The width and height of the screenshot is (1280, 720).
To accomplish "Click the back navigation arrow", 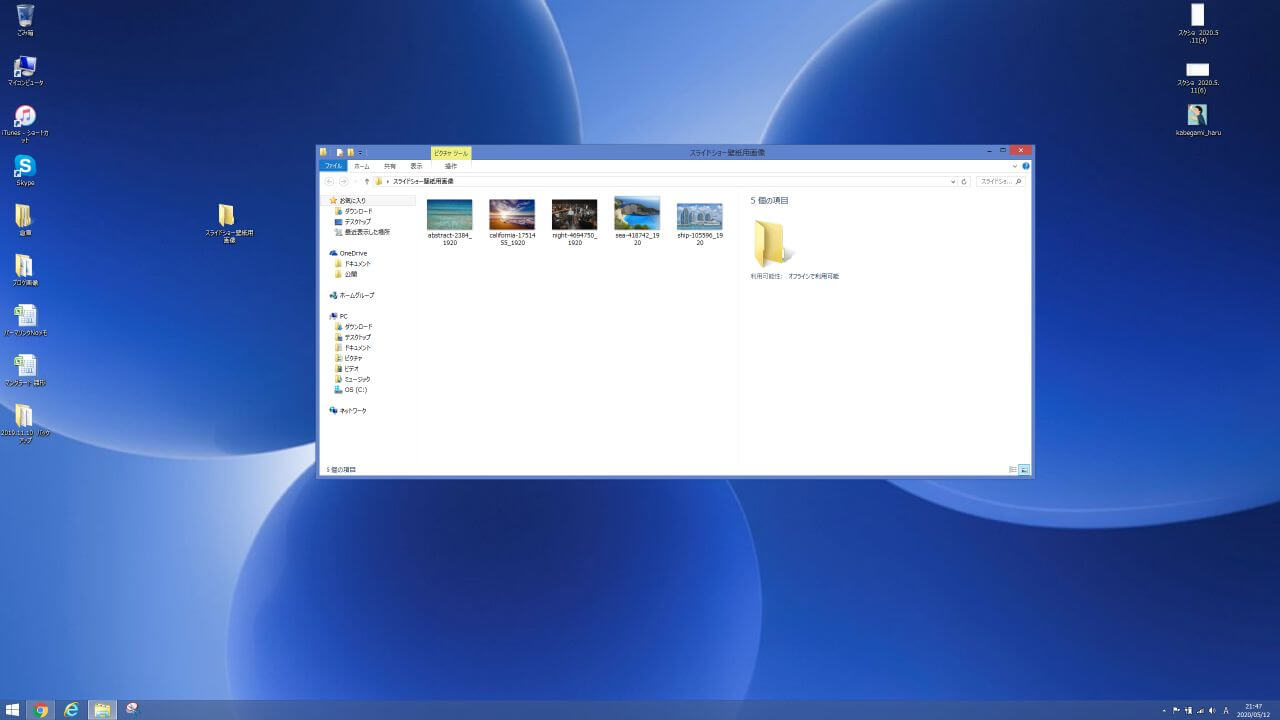I will (328, 181).
